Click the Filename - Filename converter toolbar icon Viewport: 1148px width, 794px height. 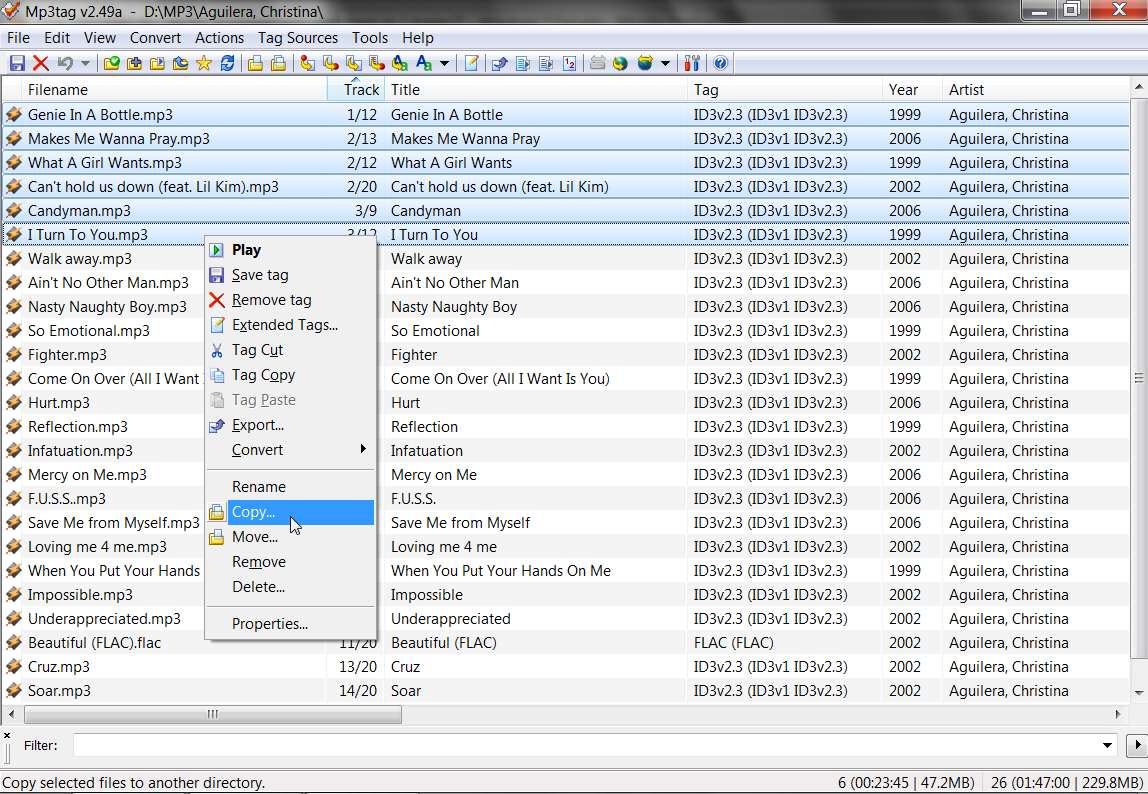pos(354,64)
